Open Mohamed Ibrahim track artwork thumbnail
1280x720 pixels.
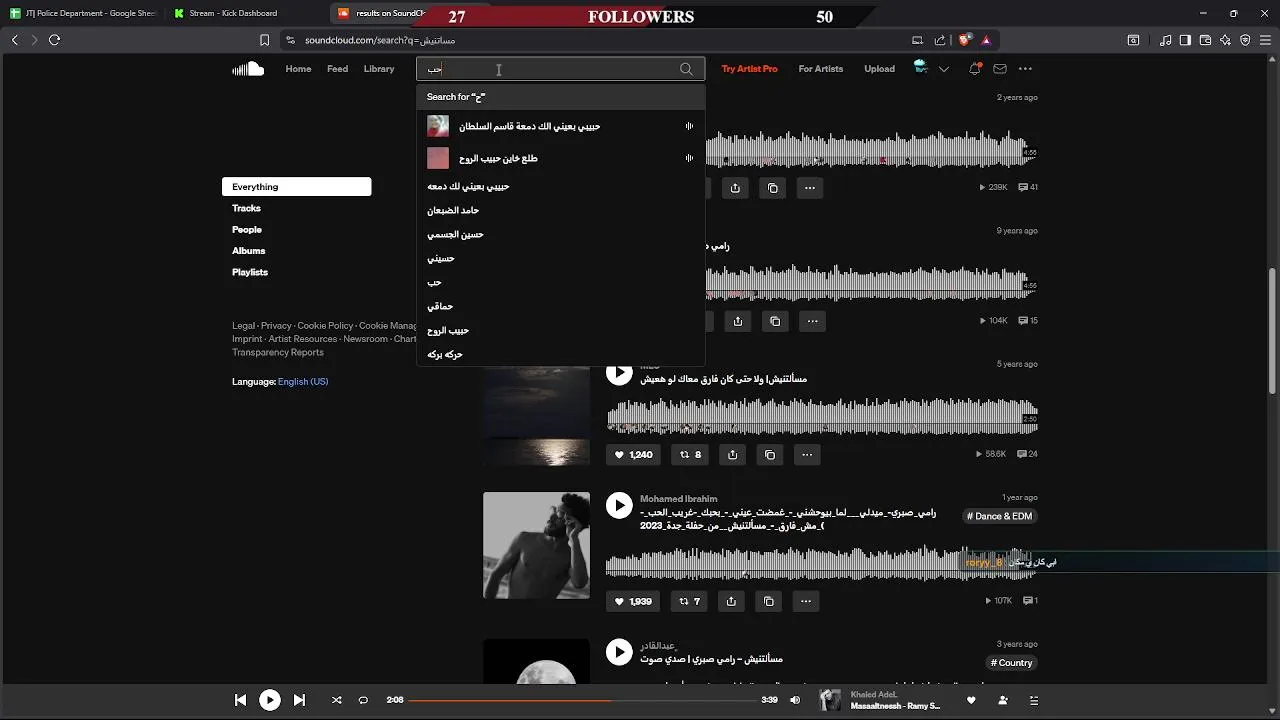(x=536, y=545)
